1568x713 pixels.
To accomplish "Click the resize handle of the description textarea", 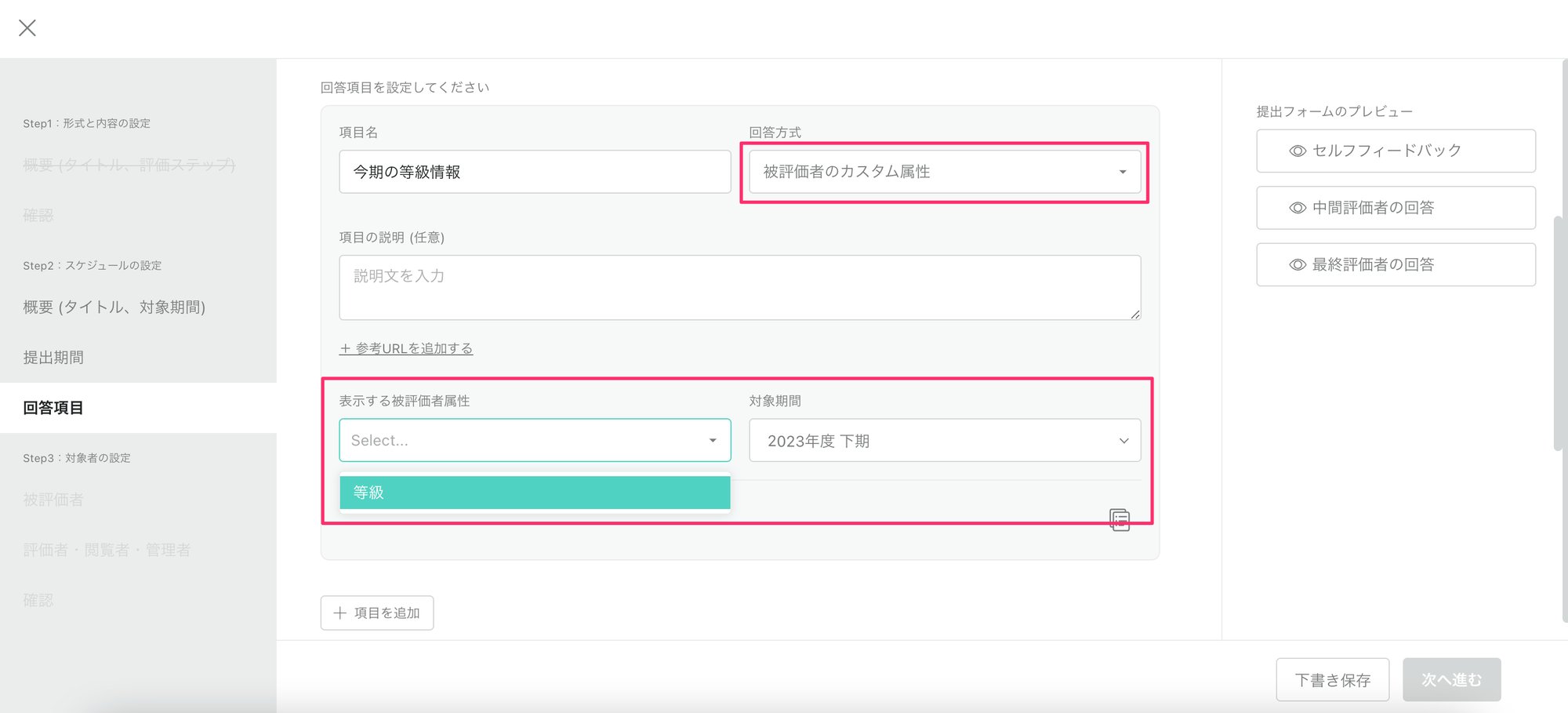I will 1134,314.
